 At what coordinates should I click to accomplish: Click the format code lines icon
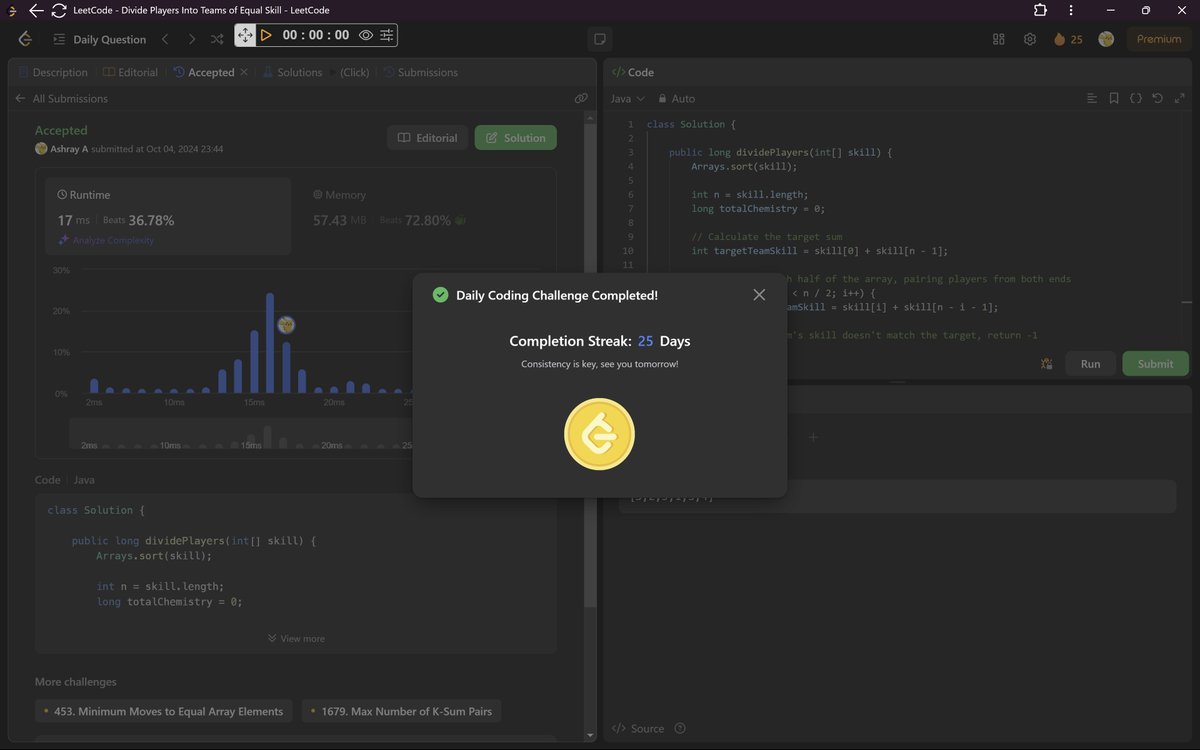pyautogui.click(x=1092, y=99)
